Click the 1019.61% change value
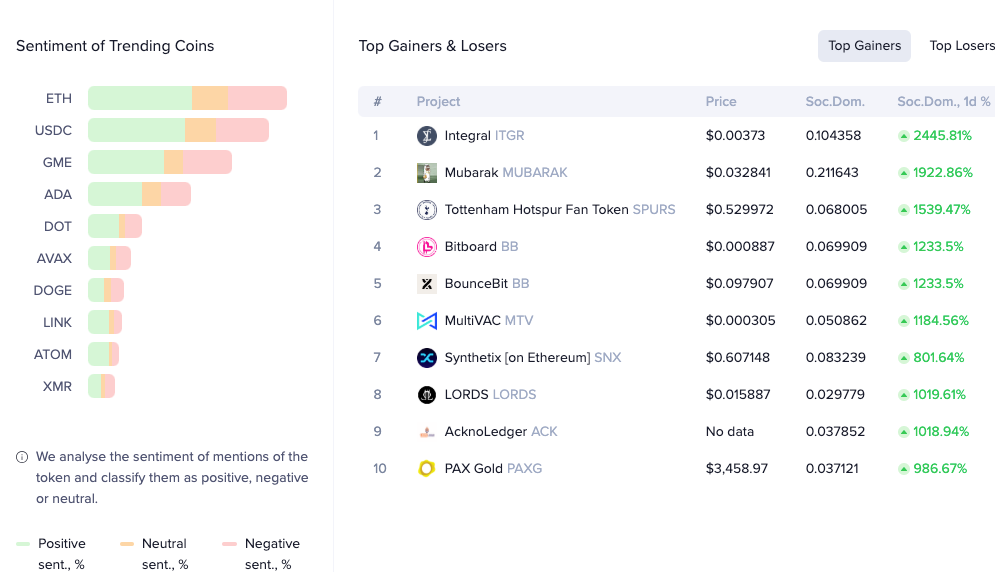Image resolution: width=995 pixels, height=572 pixels. (x=939, y=395)
